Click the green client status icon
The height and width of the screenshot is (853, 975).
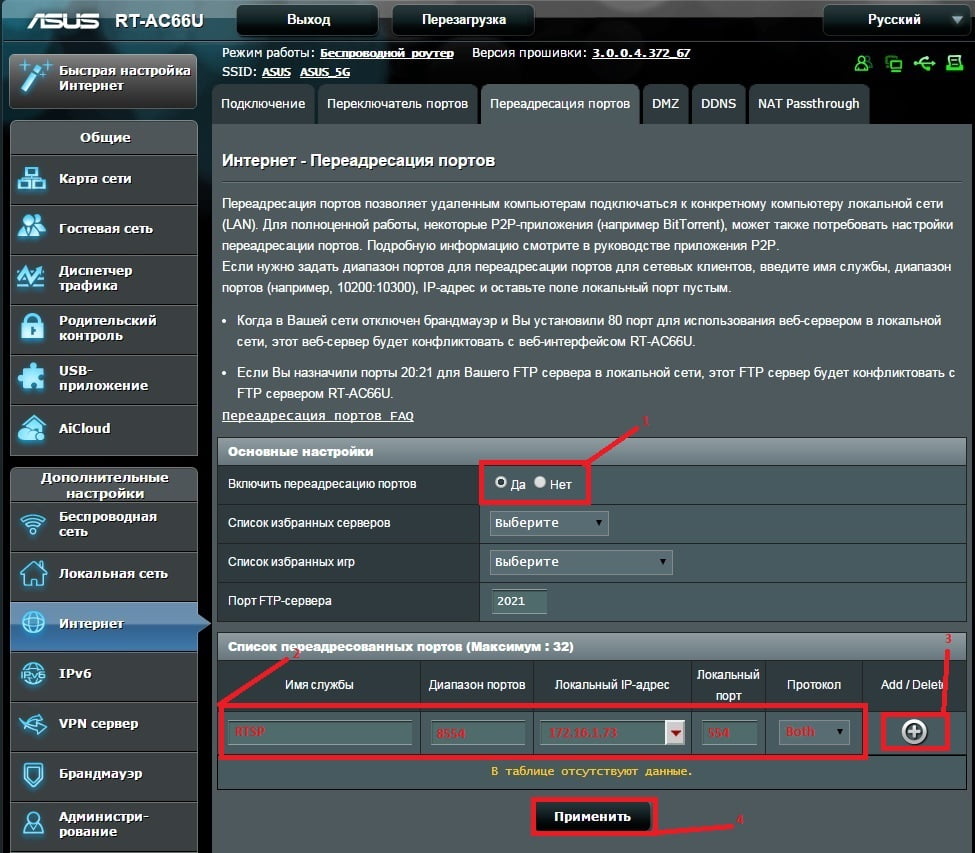[x=863, y=63]
